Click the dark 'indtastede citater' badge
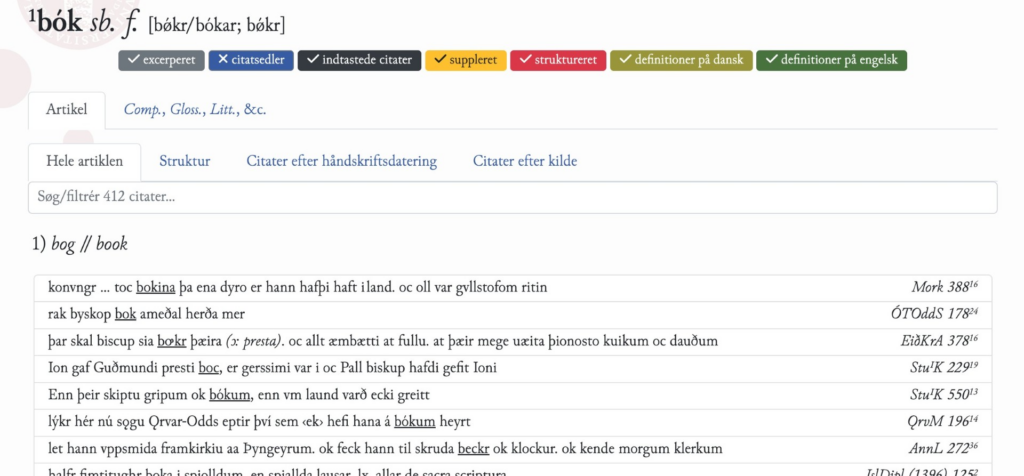This screenshot has width=1024, height=476. [x=360, y=60]
